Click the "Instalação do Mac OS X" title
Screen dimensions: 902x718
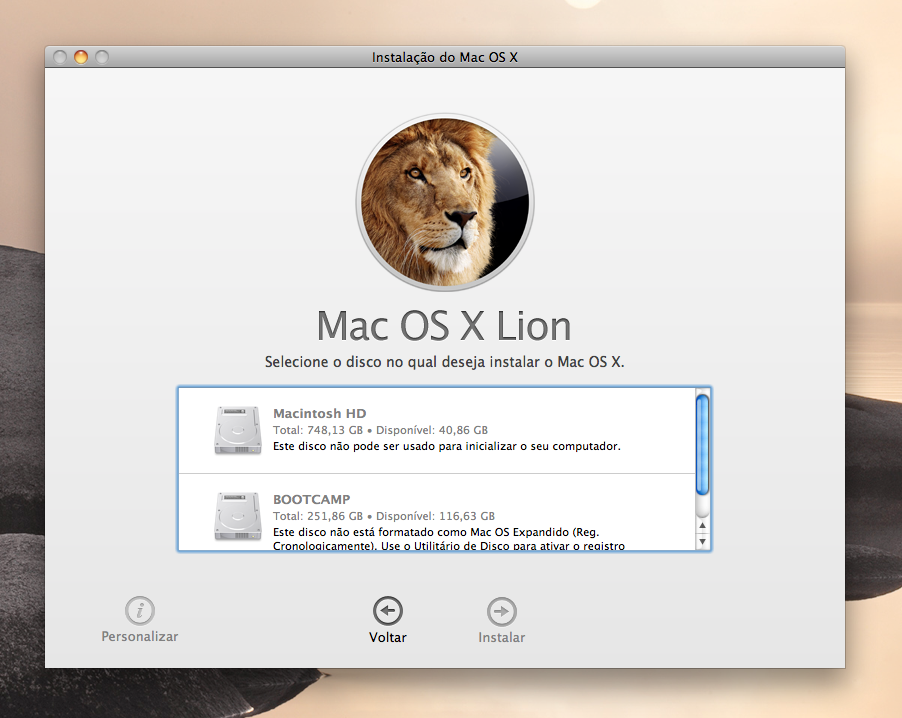[x=445, y=58]
